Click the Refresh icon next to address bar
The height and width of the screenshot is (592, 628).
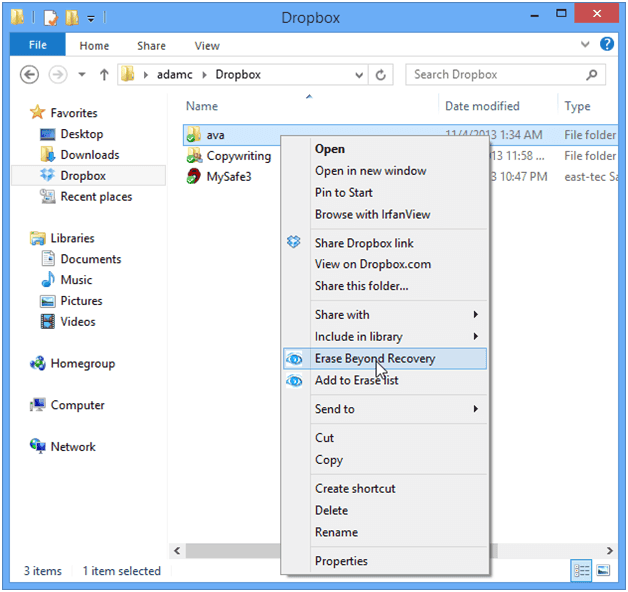pyautogui.click(x=380, y=75)
